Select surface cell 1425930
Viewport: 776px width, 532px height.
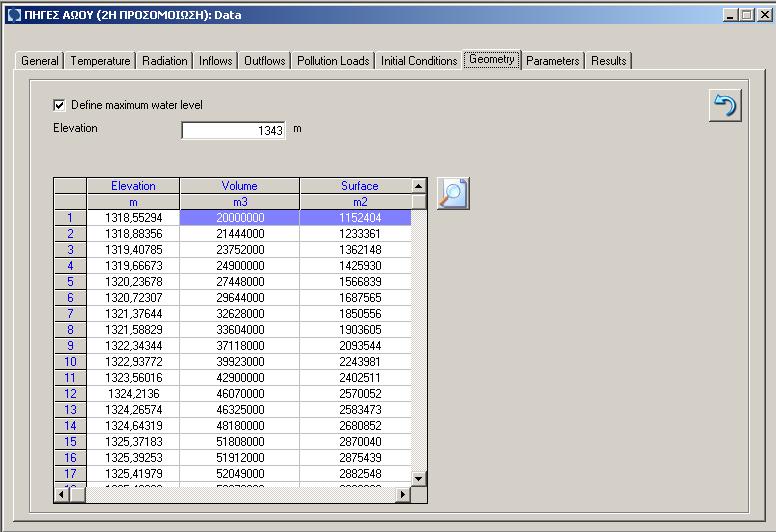355,266
